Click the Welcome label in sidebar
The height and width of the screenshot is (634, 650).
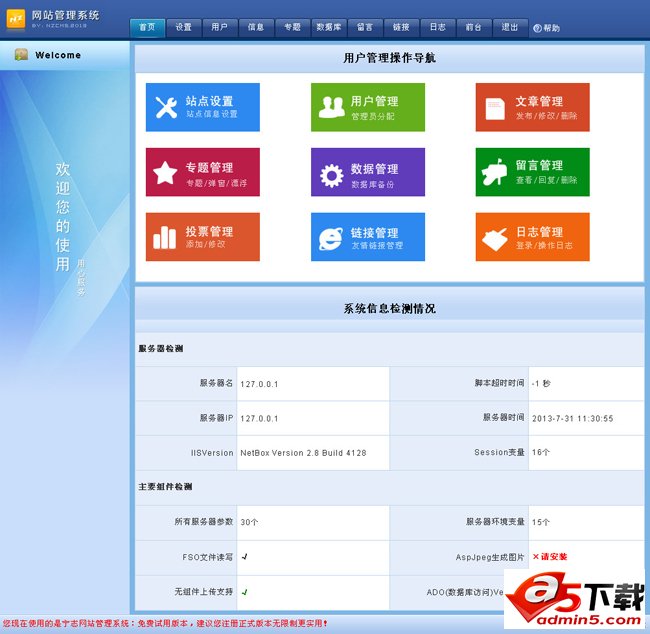(58, 55)
